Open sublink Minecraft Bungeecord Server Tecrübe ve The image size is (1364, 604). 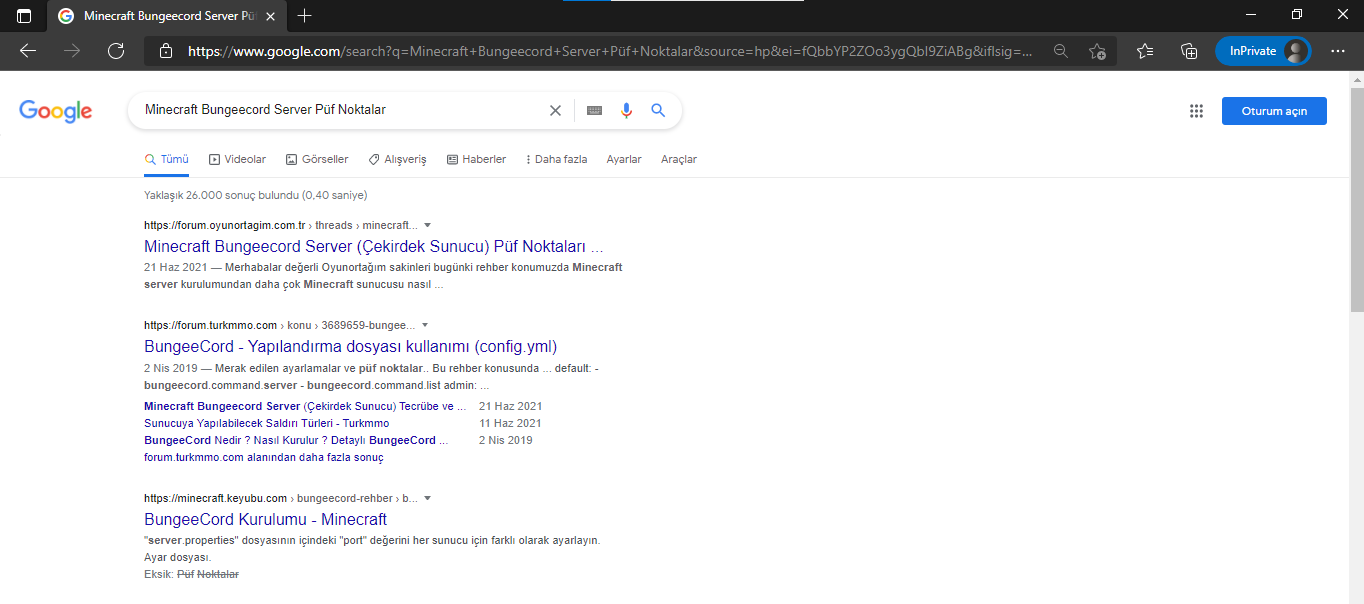(x=305, y=406)
